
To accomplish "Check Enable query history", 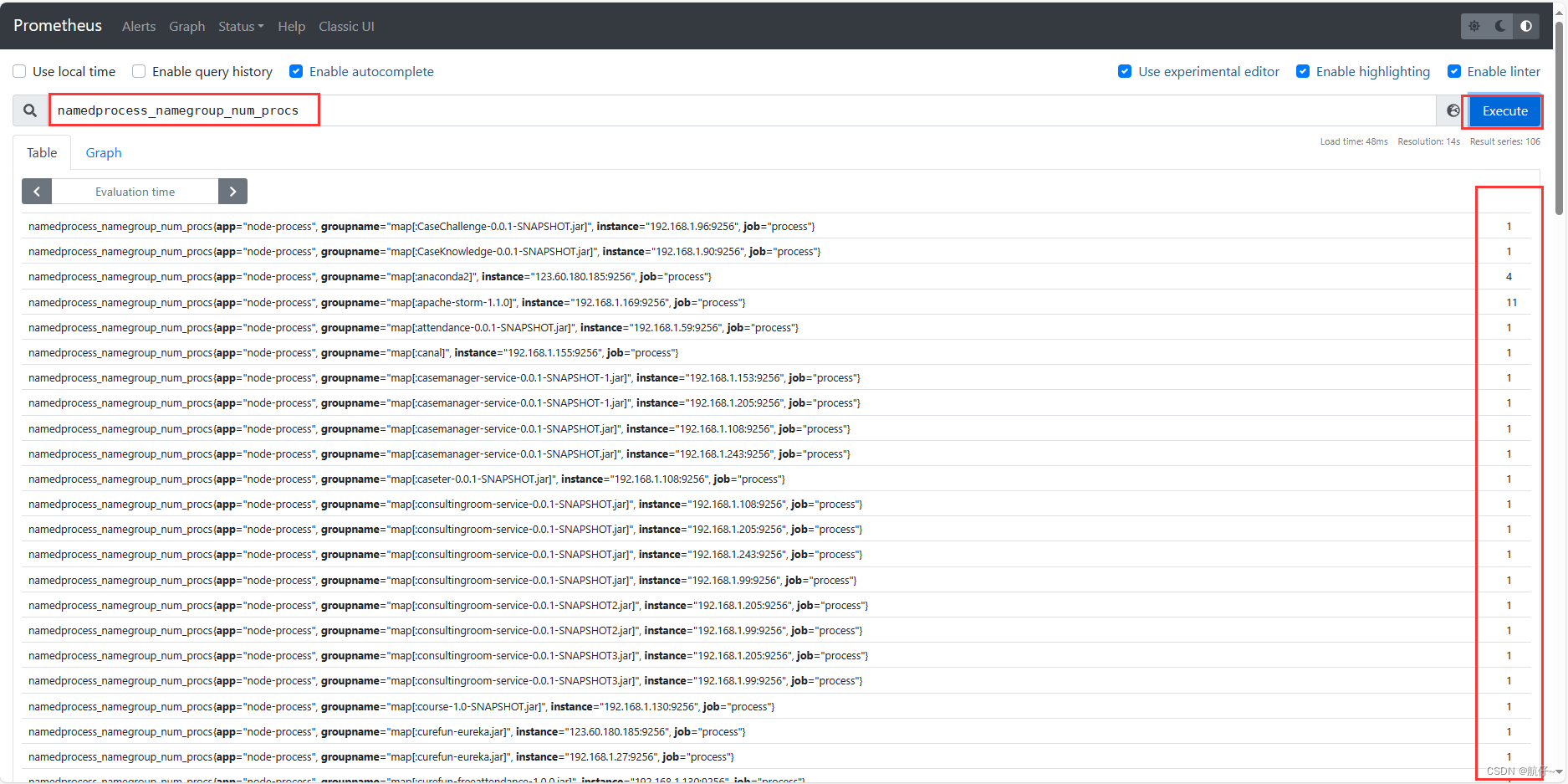I will [x=139, y=71].
